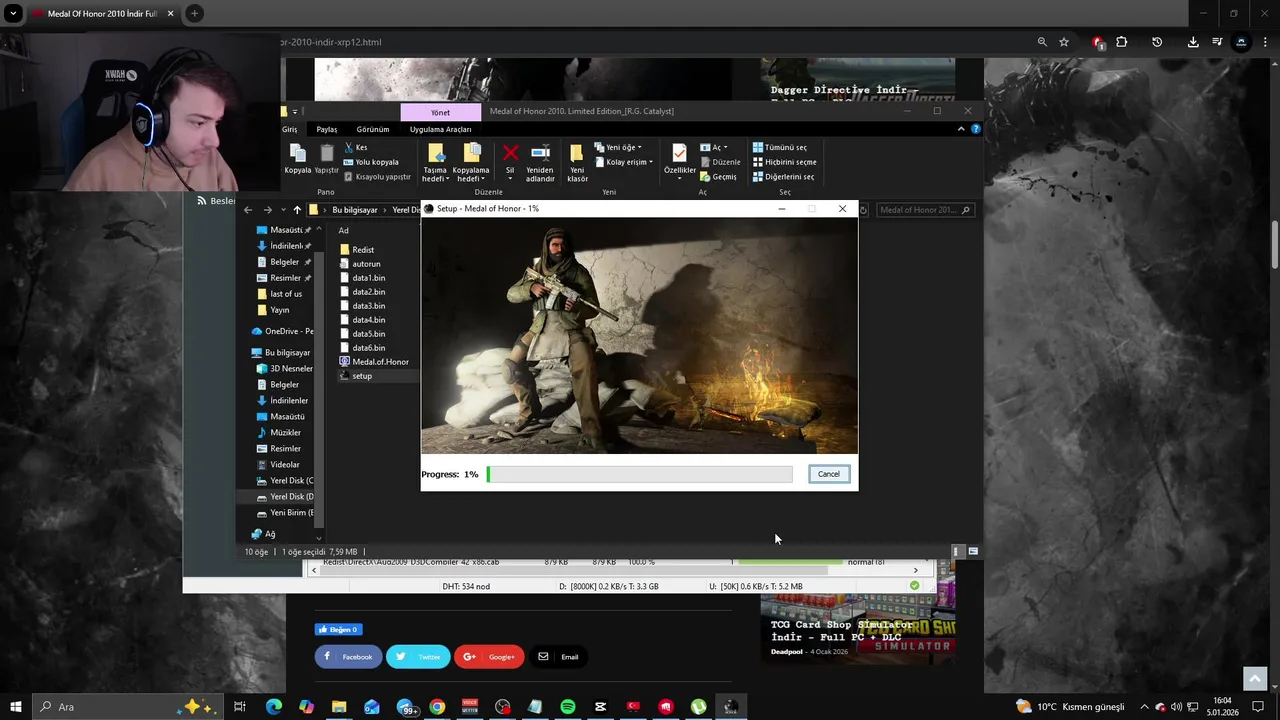The height and width of the screenshot is (720, 1280).
Task: Share the page on Twitter
Action: [x=418, y=657]
